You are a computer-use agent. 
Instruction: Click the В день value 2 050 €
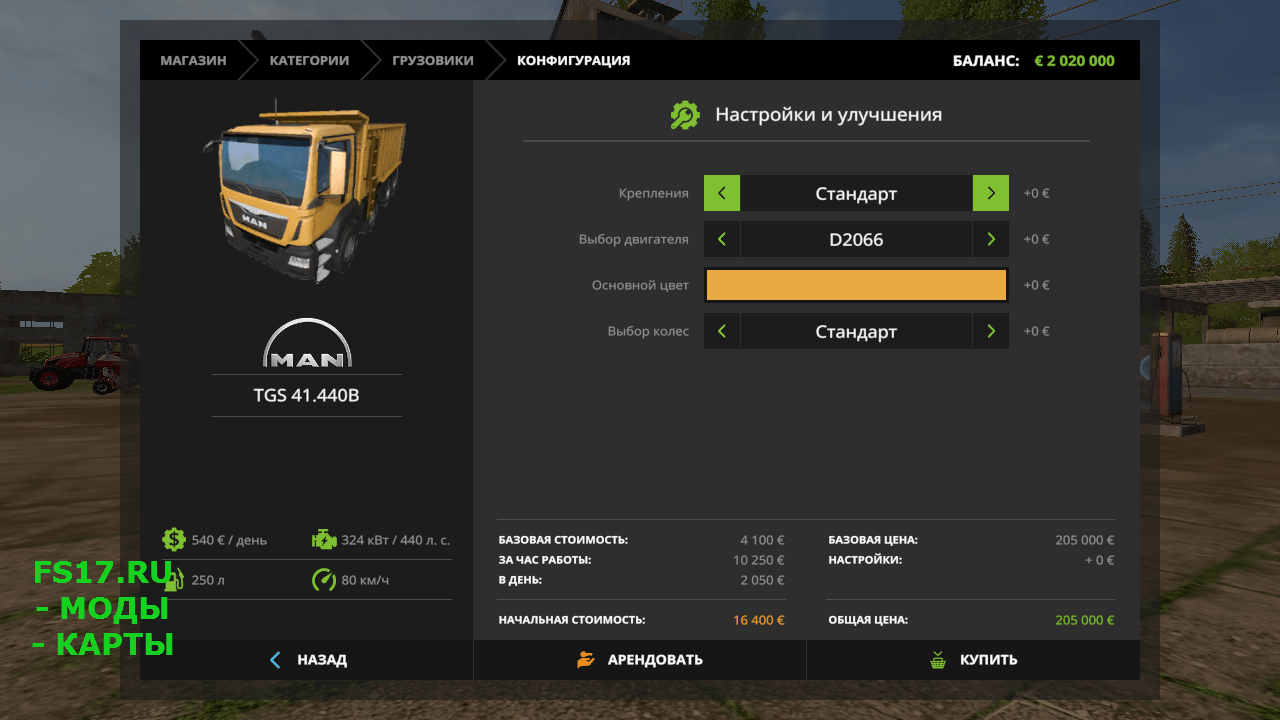pyautogui.click(x=762, y=580)
